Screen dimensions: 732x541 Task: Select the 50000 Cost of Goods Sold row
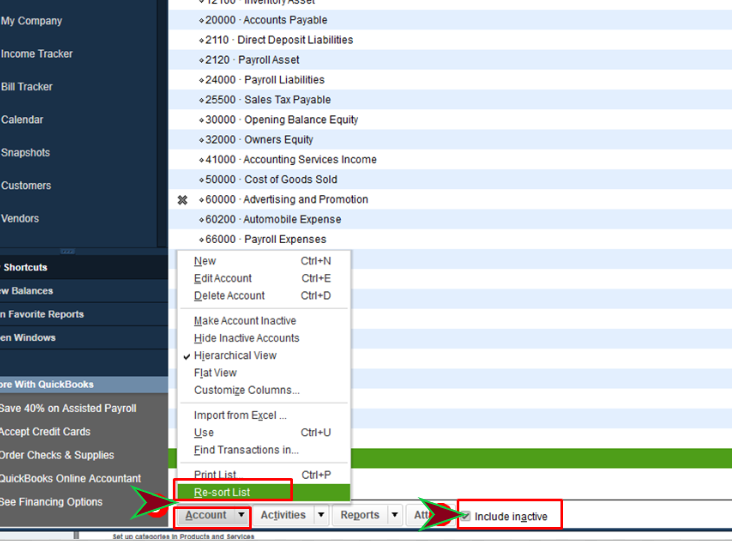[450, 180]
